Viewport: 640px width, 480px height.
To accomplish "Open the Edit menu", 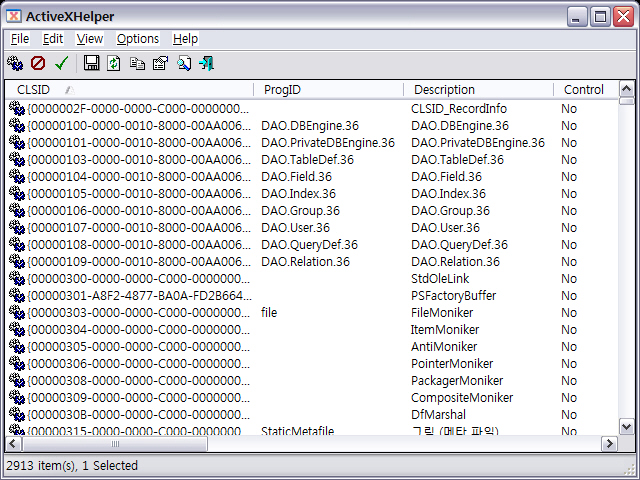I will pos(53,39).
